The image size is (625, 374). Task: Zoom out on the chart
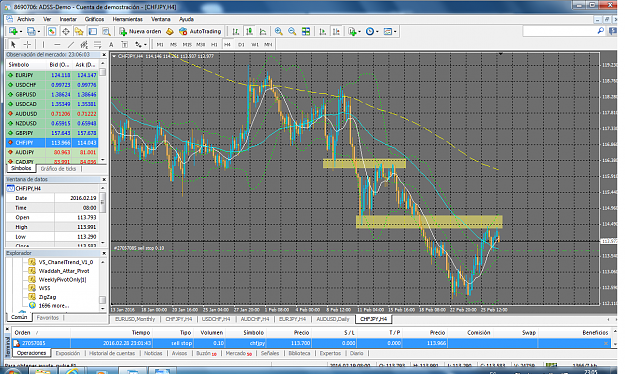[x=292, y=31]
